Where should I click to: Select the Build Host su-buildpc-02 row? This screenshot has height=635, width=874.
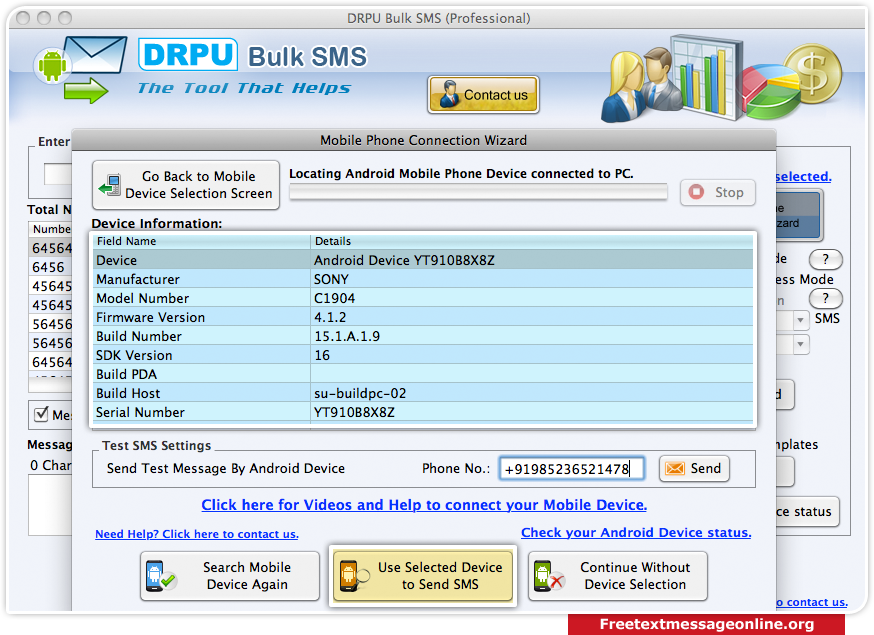423,392
